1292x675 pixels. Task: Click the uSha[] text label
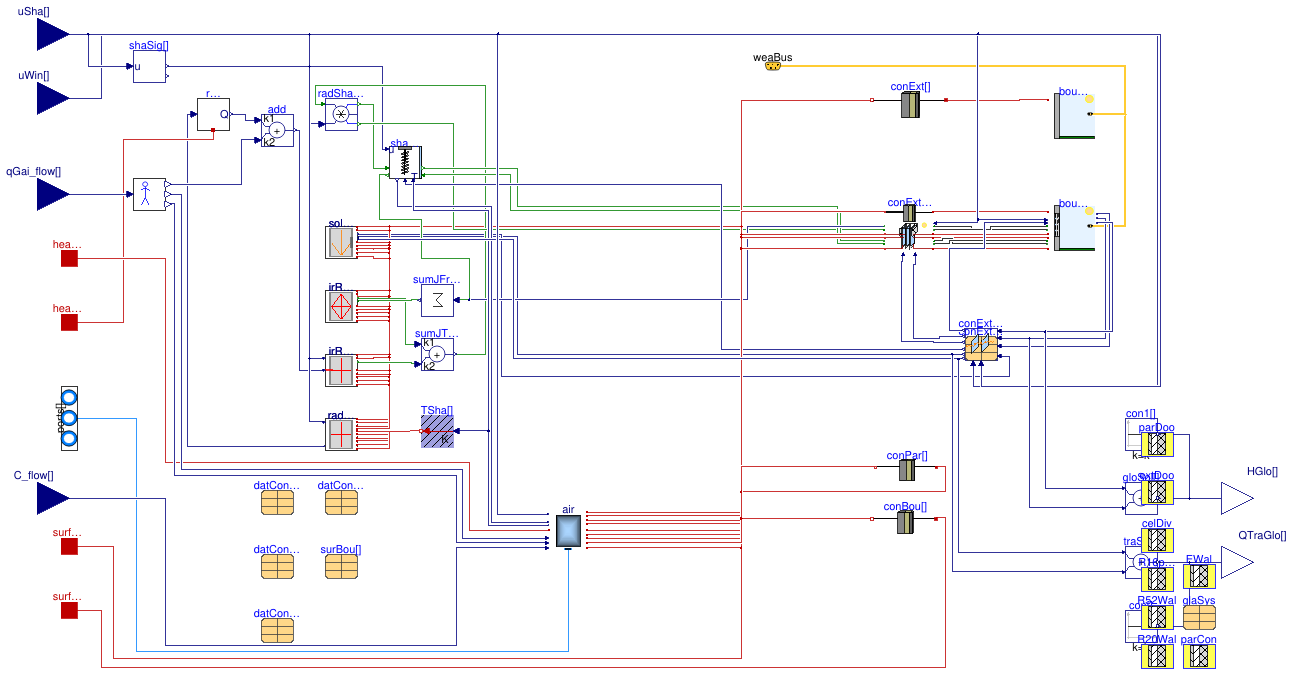click(x=33, y=10)
